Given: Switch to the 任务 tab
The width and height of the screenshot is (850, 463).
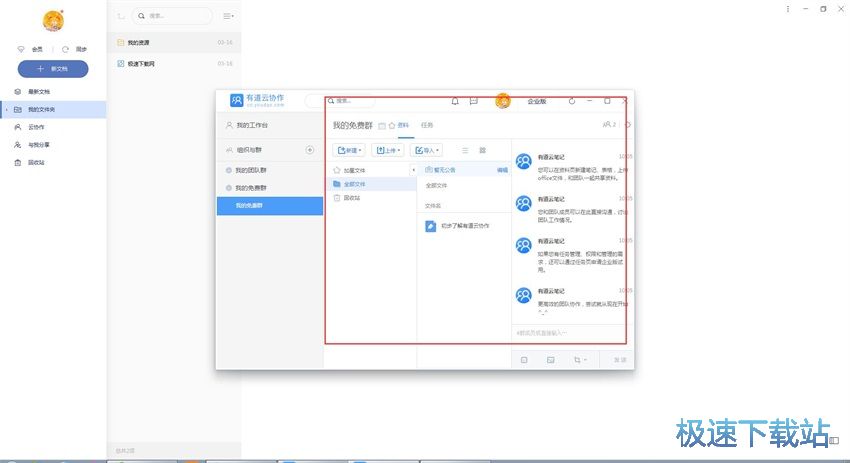Looking at the screenshot, I should tap(427, 125).
